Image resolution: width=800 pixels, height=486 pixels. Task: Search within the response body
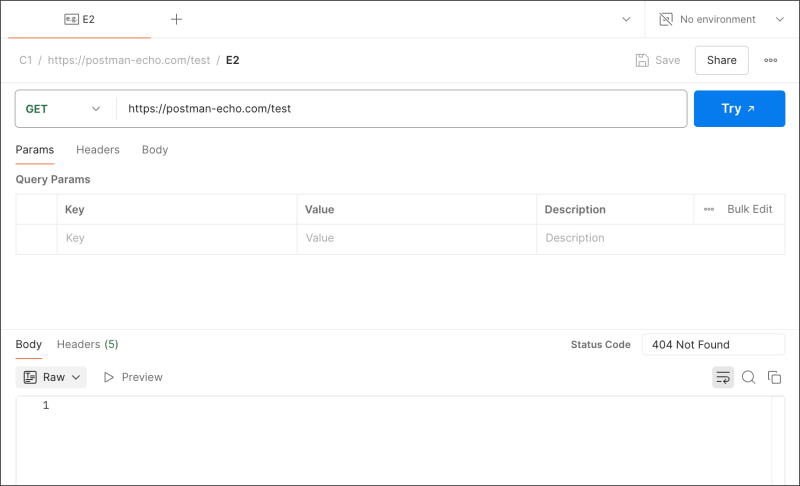[x=748, y=377]
